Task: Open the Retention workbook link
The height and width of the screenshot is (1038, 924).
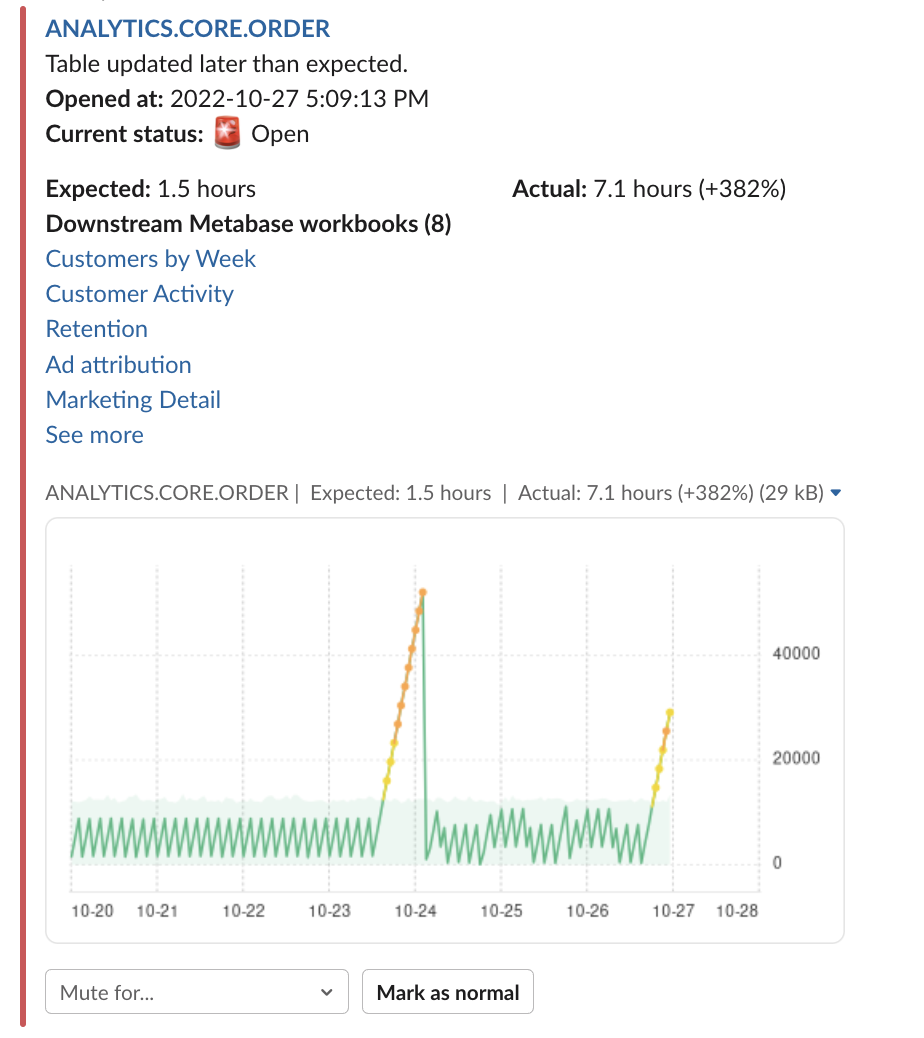Action: pyautogui.click(x=97, y=329)
